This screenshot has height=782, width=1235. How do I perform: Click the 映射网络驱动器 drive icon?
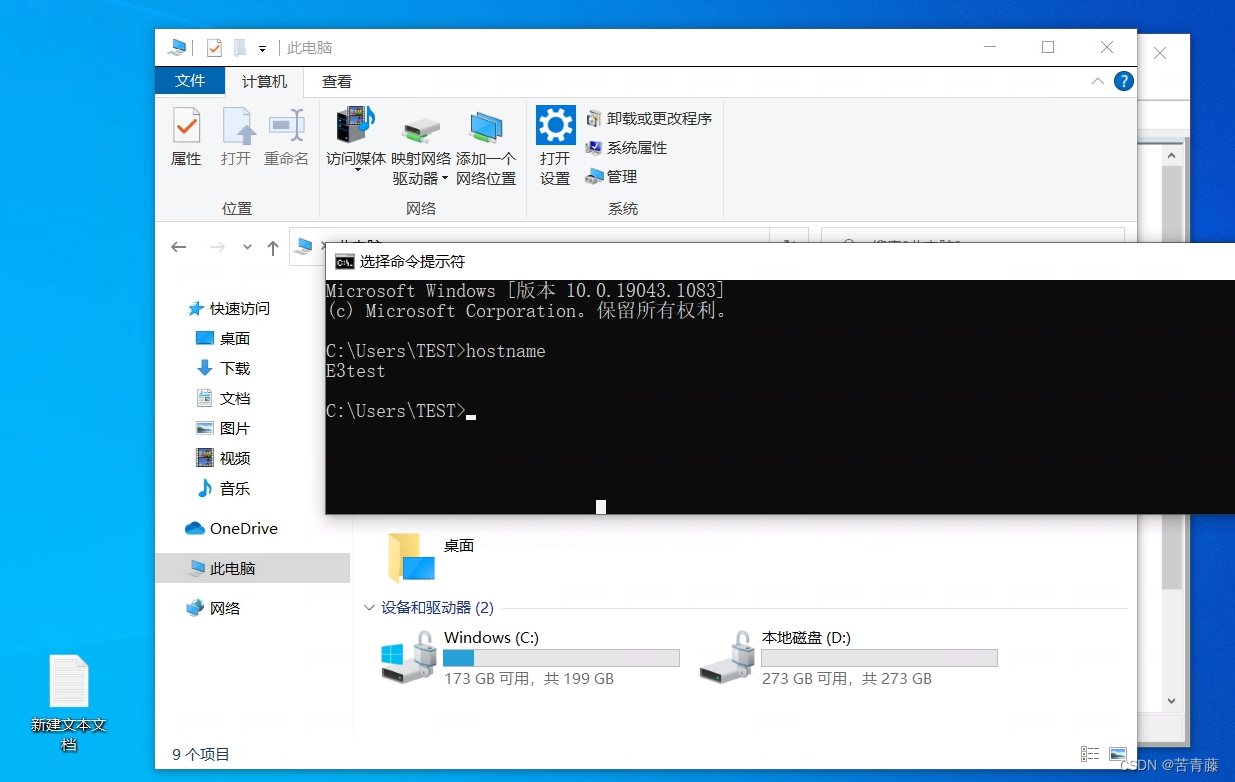pos(421,128)
